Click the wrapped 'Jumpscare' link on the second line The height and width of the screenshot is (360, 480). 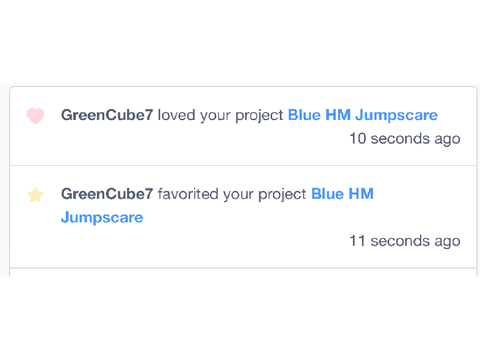click(102, 218)
